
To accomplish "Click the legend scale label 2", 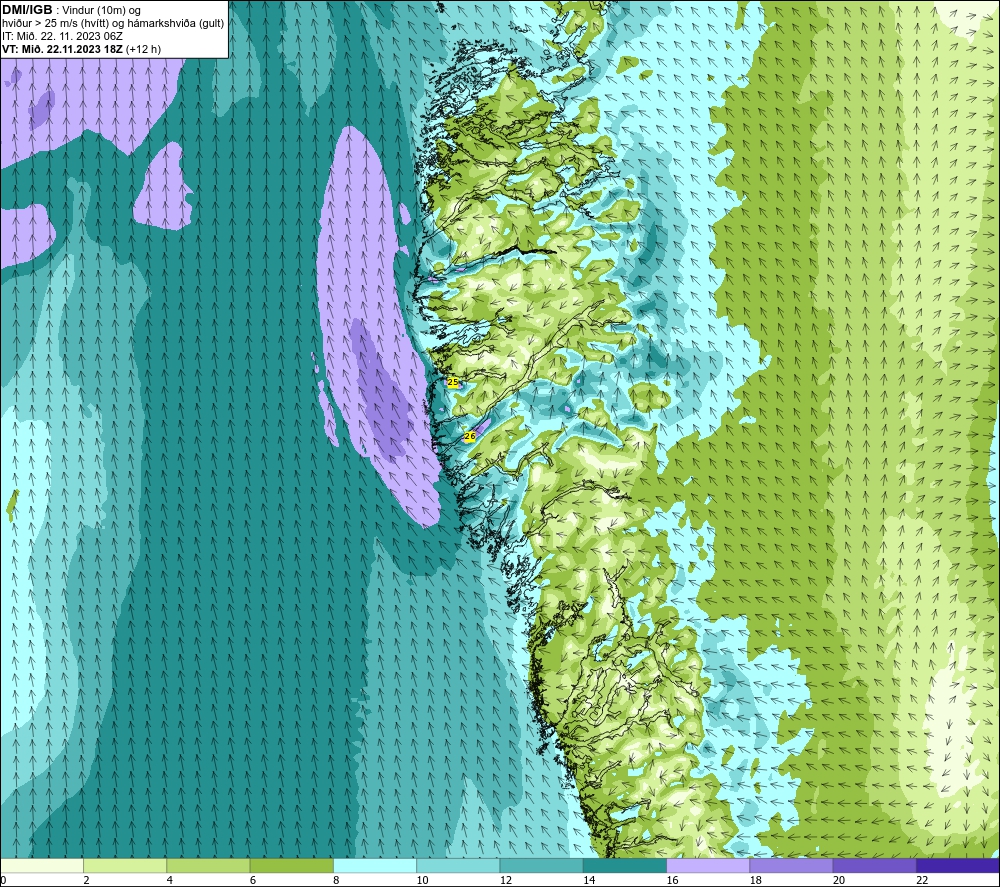I will [x=86, y=880].
